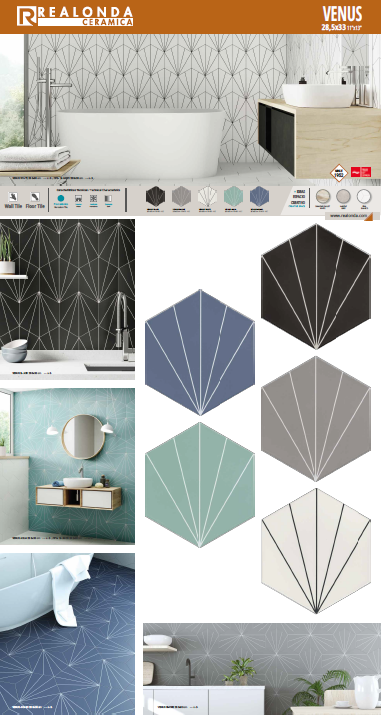
Task: Select the small green hexagon swatch
Action: (233, 197)
